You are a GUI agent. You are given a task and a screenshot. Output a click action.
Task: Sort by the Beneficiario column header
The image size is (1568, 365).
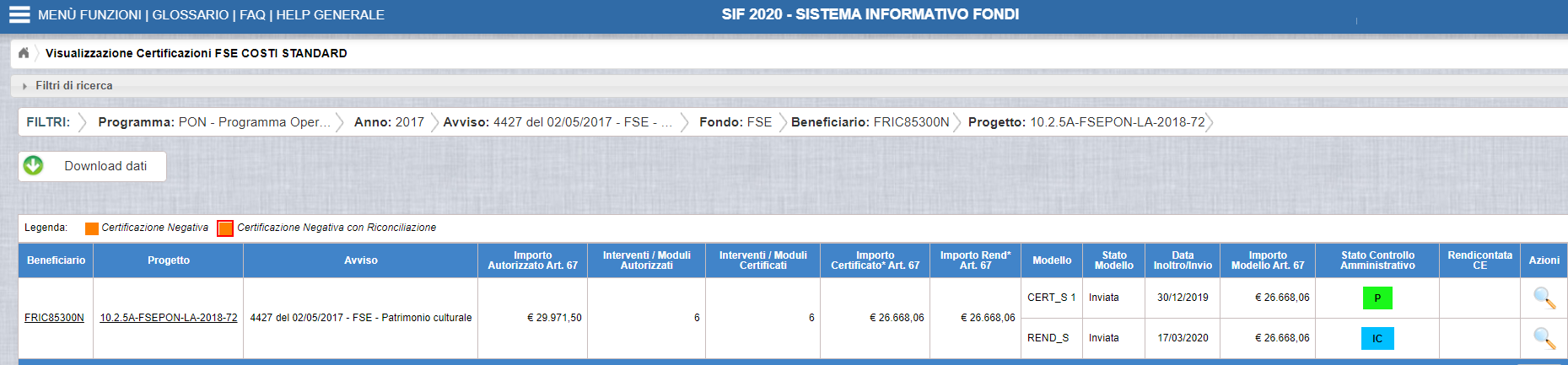pos(56,260)
